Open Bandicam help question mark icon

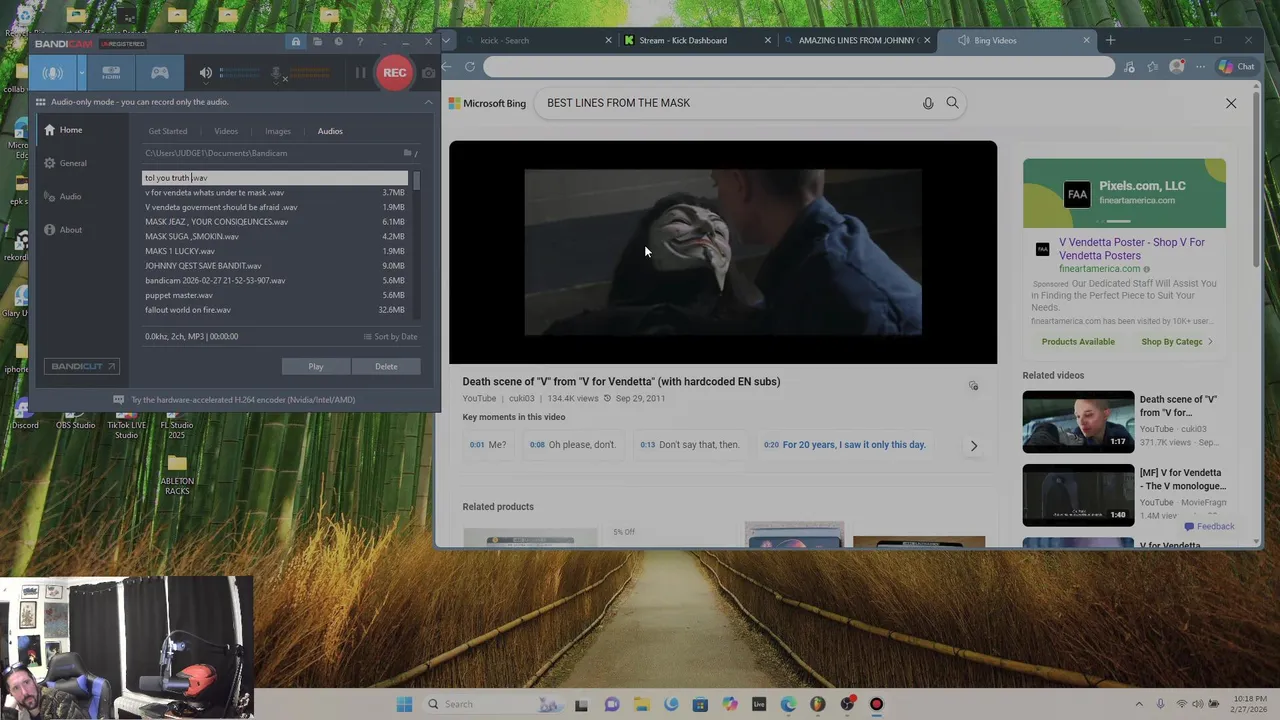(360, 42)
